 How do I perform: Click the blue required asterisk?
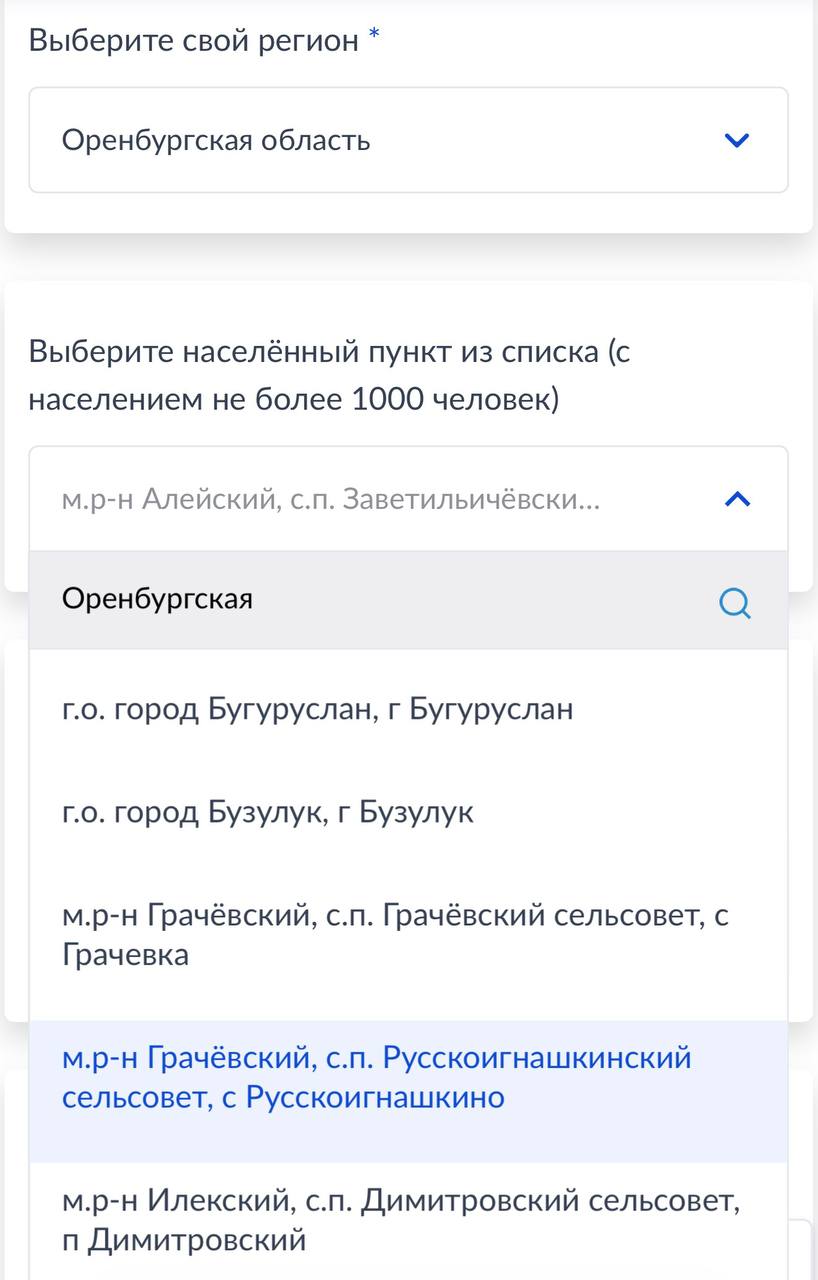[374, 38]
